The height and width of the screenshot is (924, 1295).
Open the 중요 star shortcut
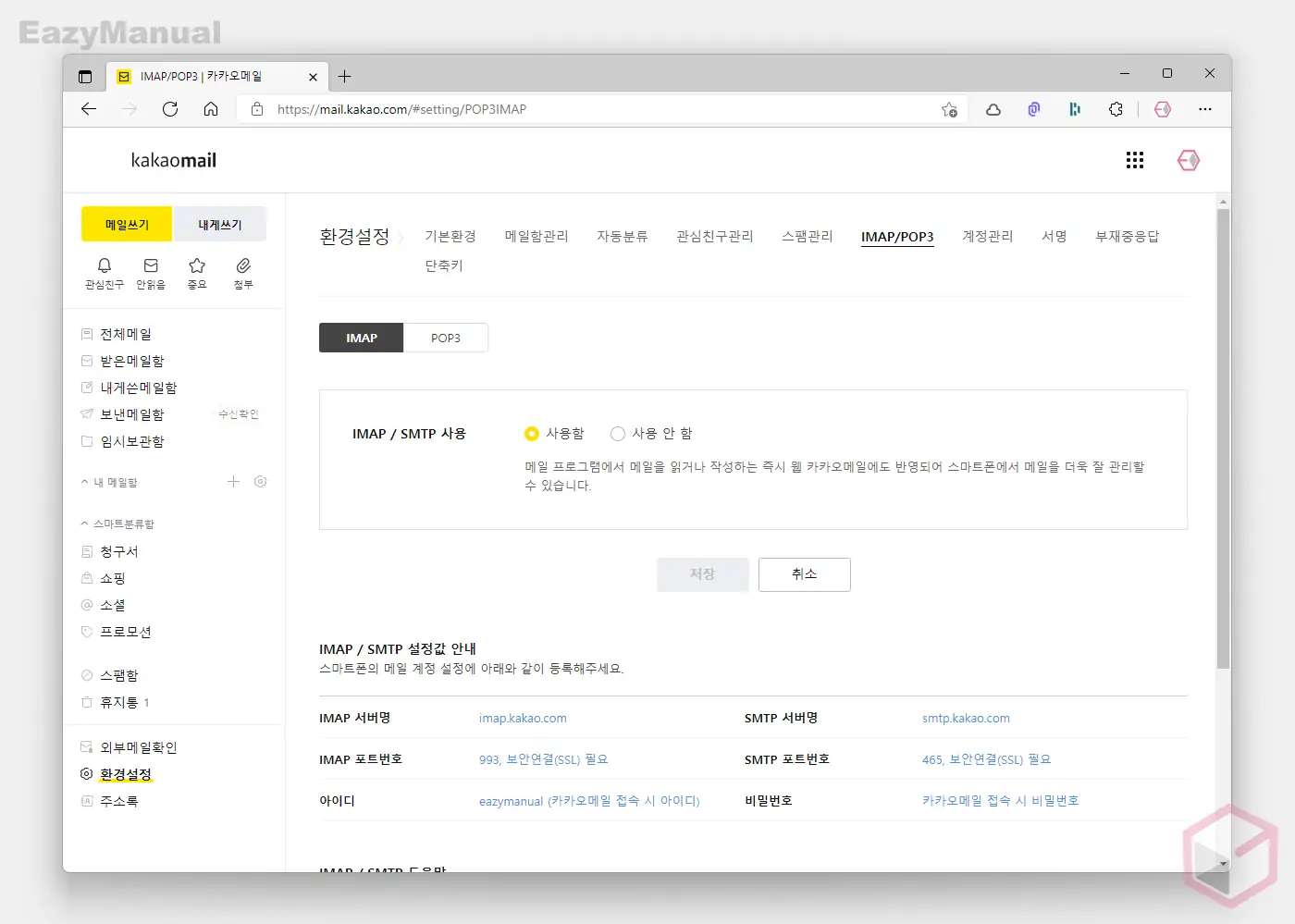coord(197,274)
